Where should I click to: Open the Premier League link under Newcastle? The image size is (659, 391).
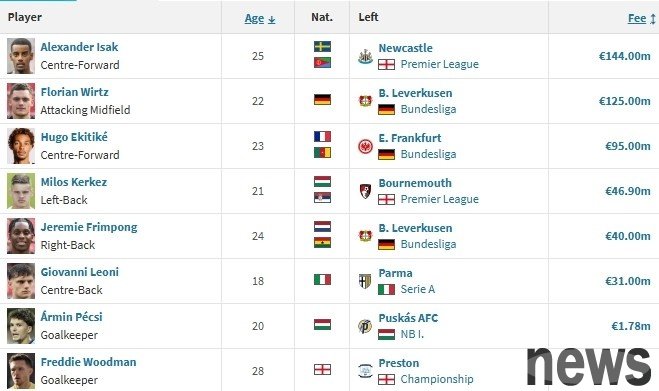tap(440, 64)
